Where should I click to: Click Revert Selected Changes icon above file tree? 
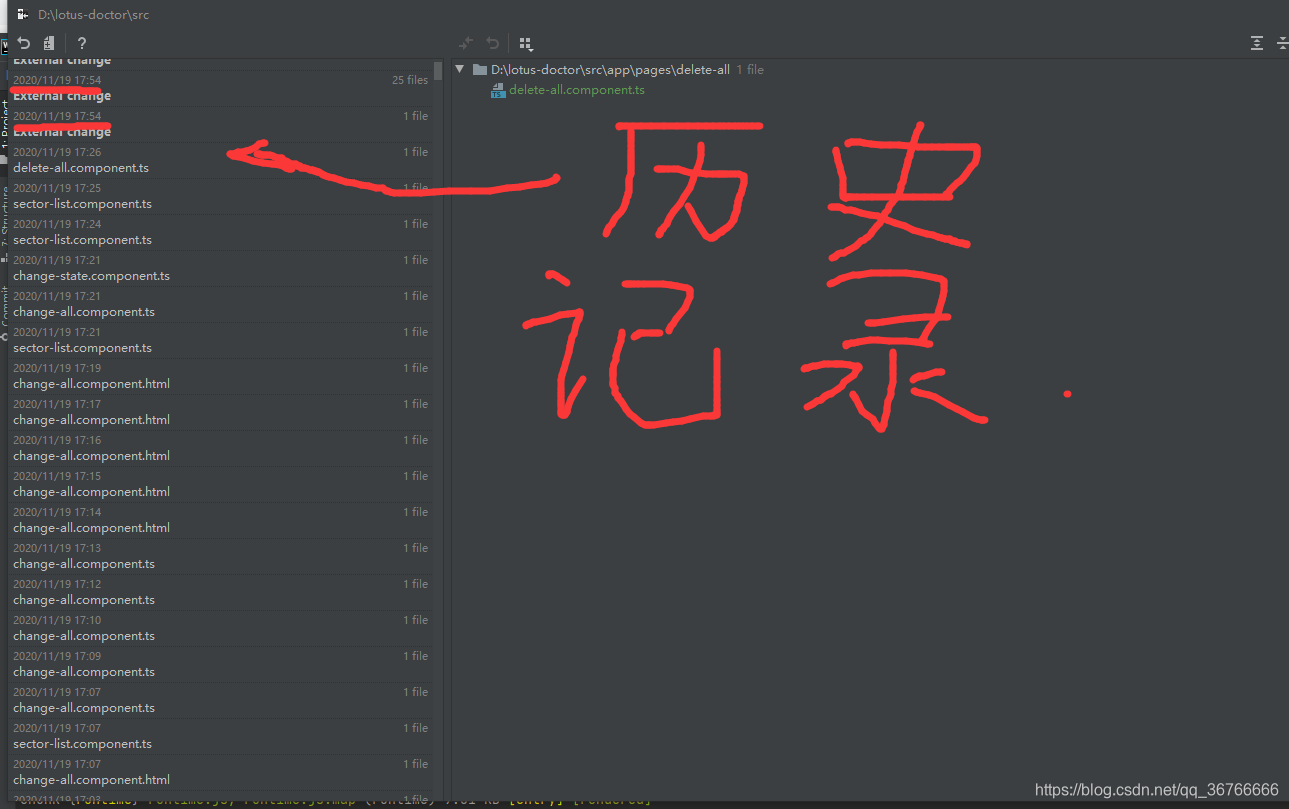492,43
